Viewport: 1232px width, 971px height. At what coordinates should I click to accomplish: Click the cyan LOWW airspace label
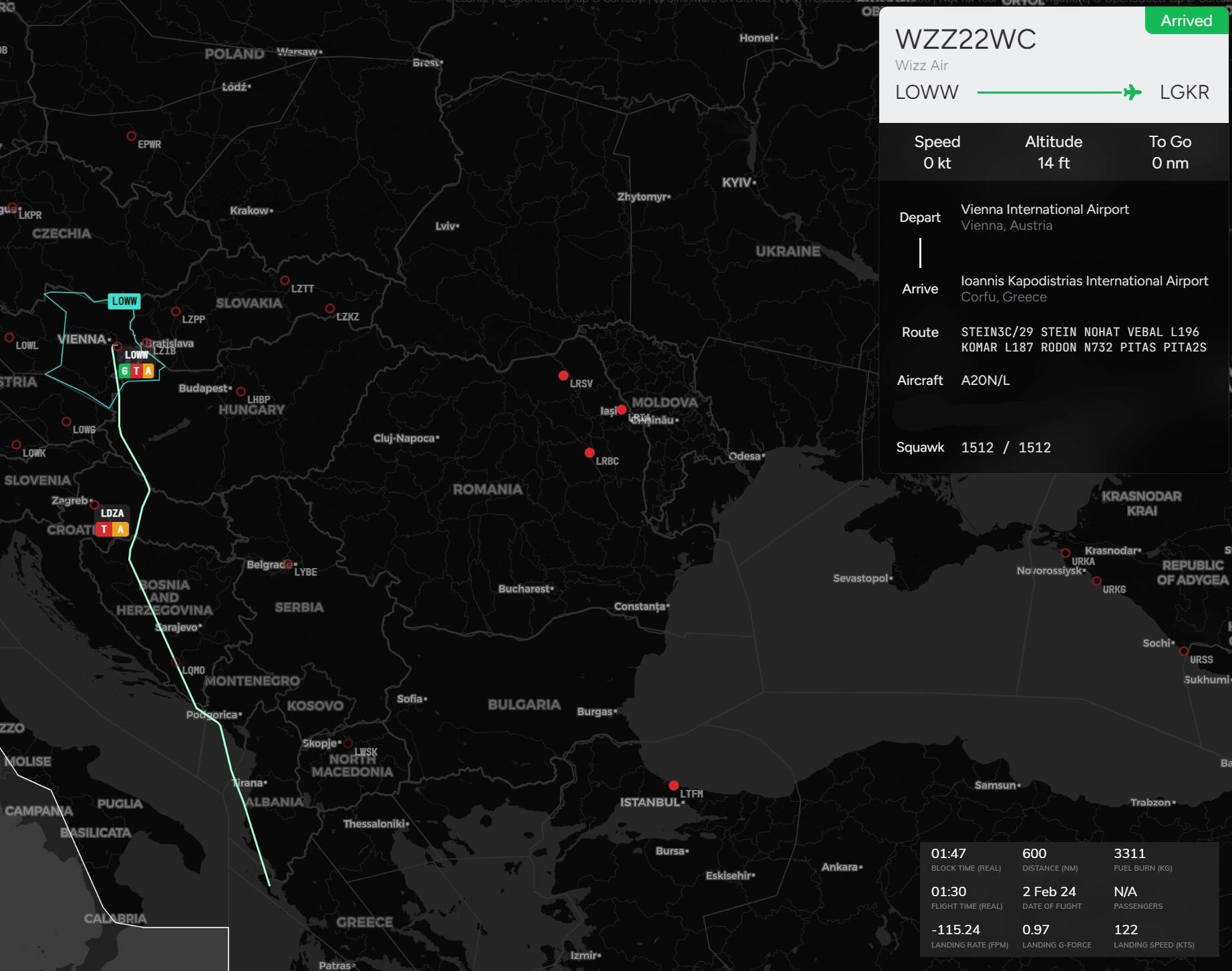[x=124, y=301]
